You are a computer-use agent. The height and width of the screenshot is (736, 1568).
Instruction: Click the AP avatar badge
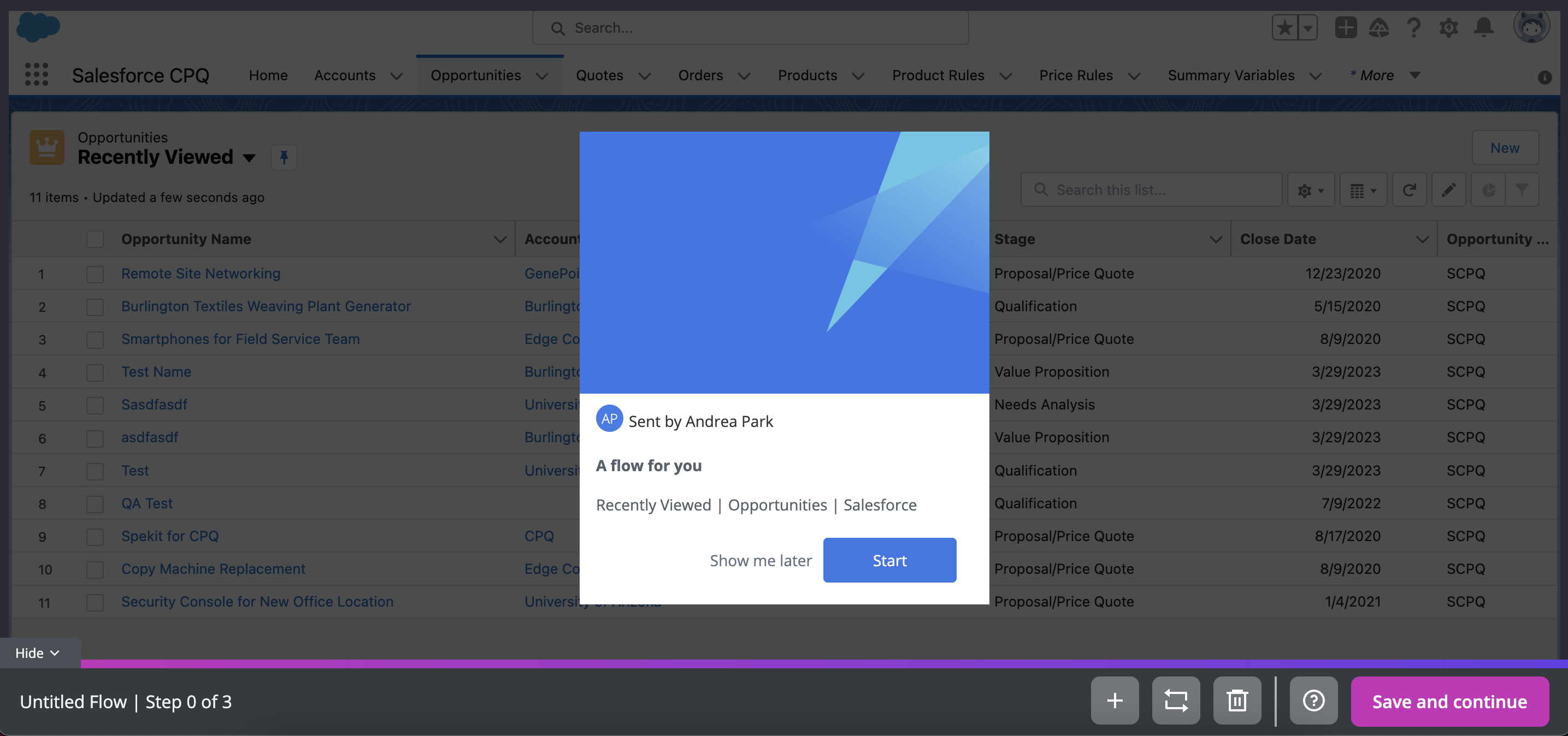point(609,418)
